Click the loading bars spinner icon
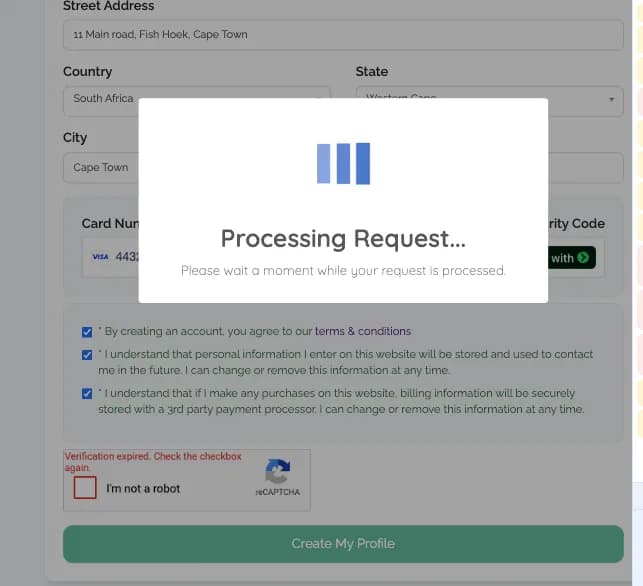This screenshot has height=586, width=643. coord(344,164)
